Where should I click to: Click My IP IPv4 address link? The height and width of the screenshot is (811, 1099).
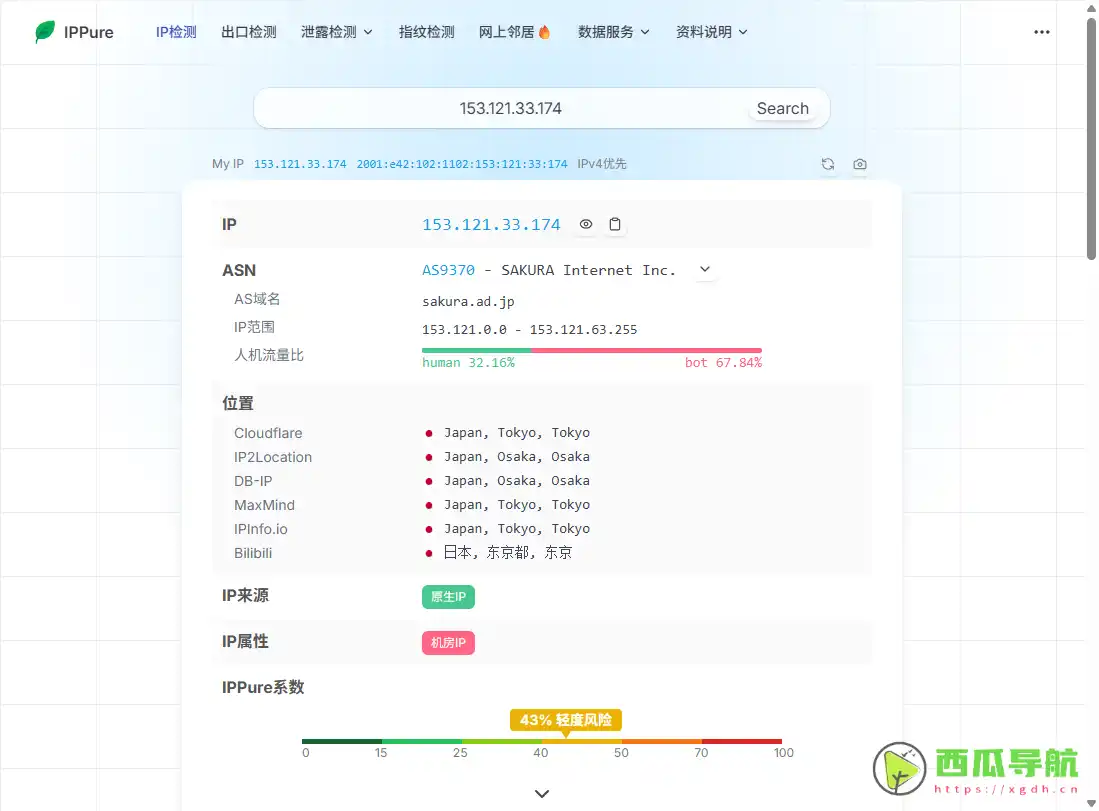[300, 164]
